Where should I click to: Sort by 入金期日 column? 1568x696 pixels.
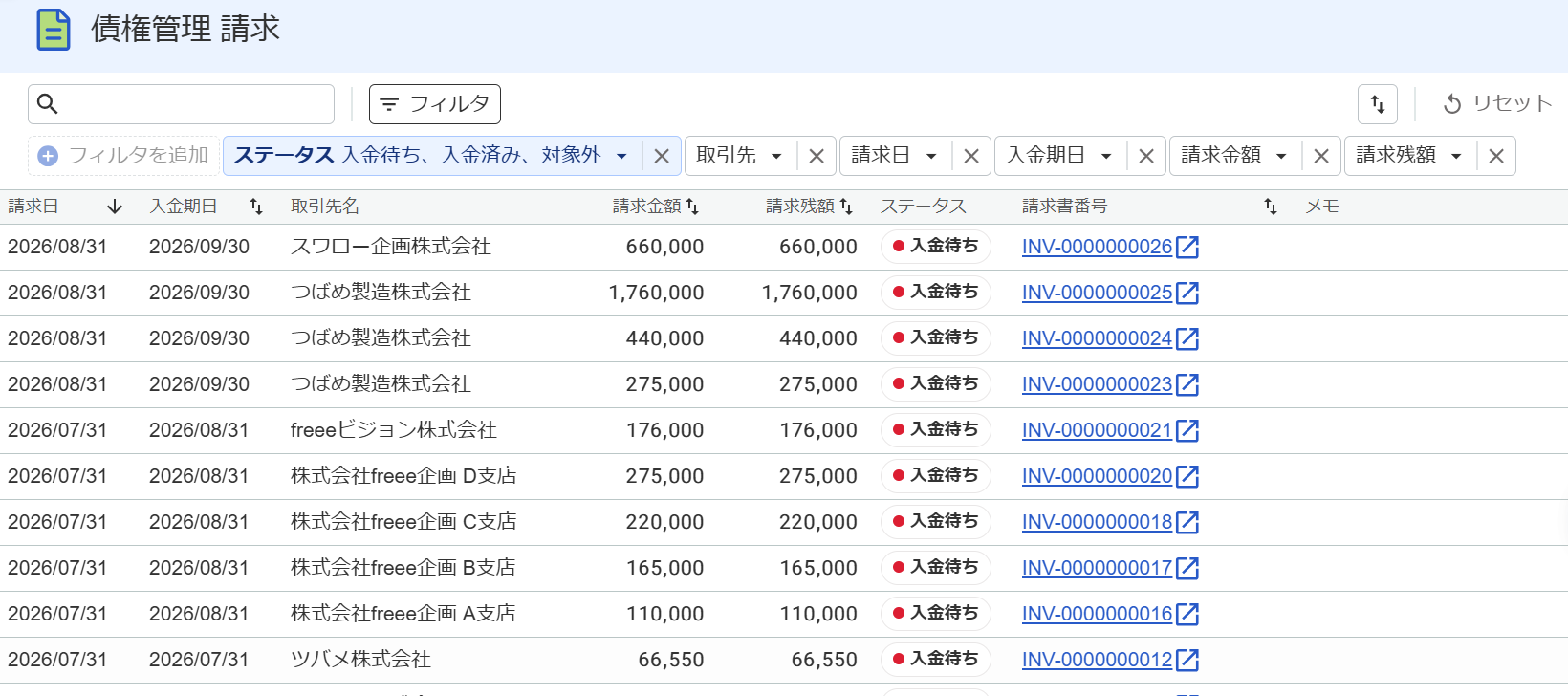[256, 207]
